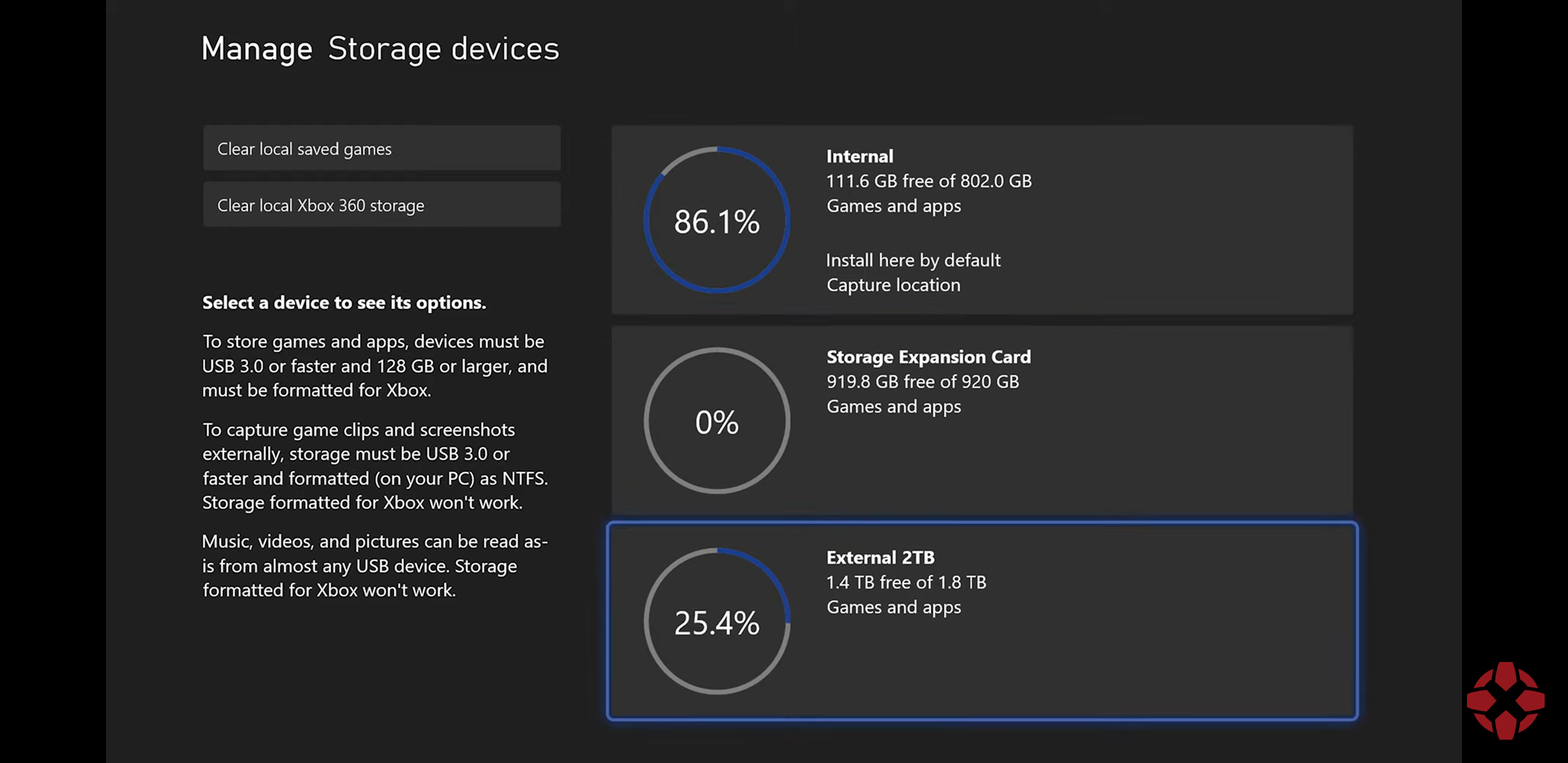Select the Storage Expansion Card tile
This screenshot has width=1568, height=763.
tap(982, 420)
